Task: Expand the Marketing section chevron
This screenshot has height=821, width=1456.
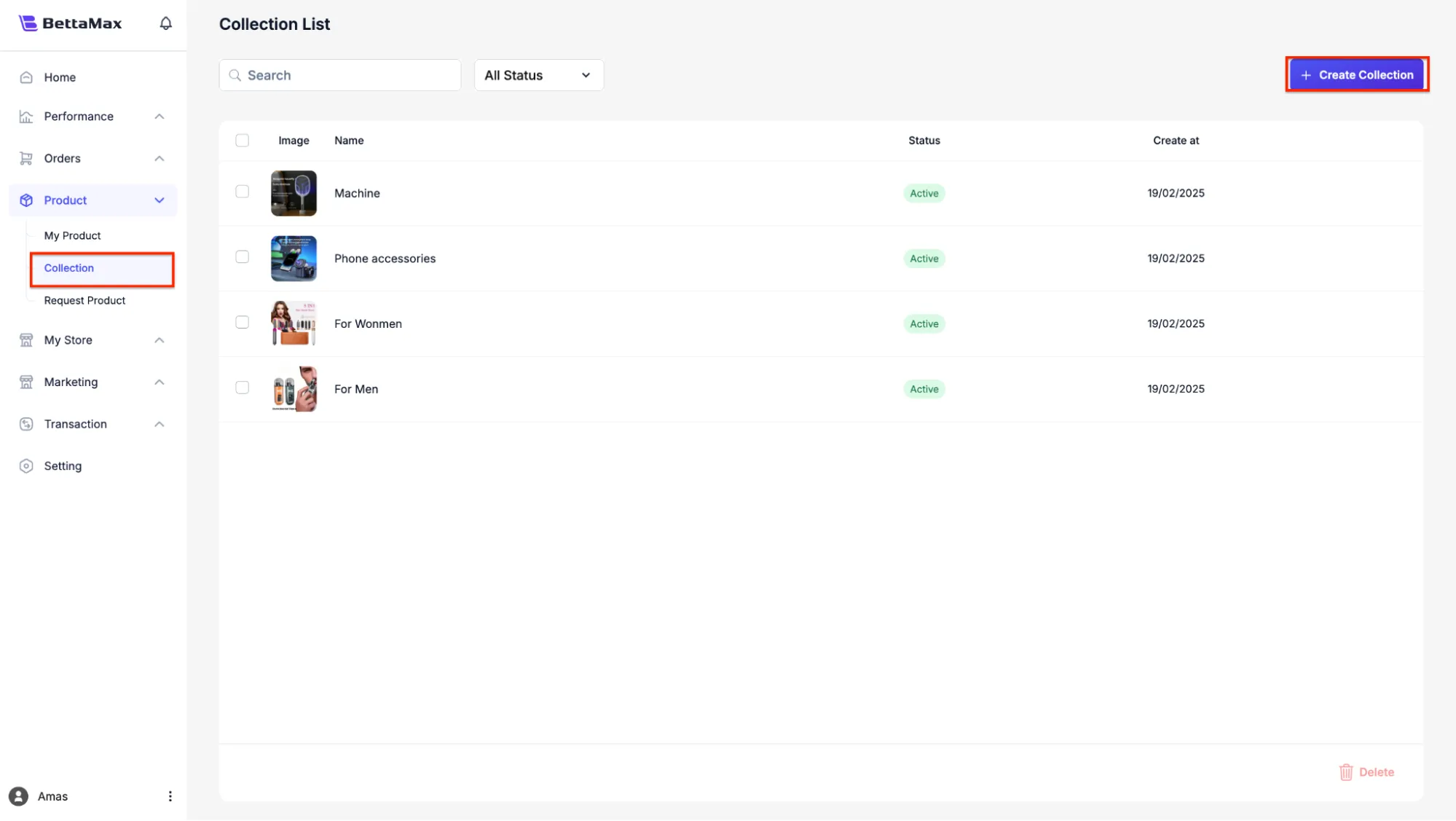Action: (160, 382)
